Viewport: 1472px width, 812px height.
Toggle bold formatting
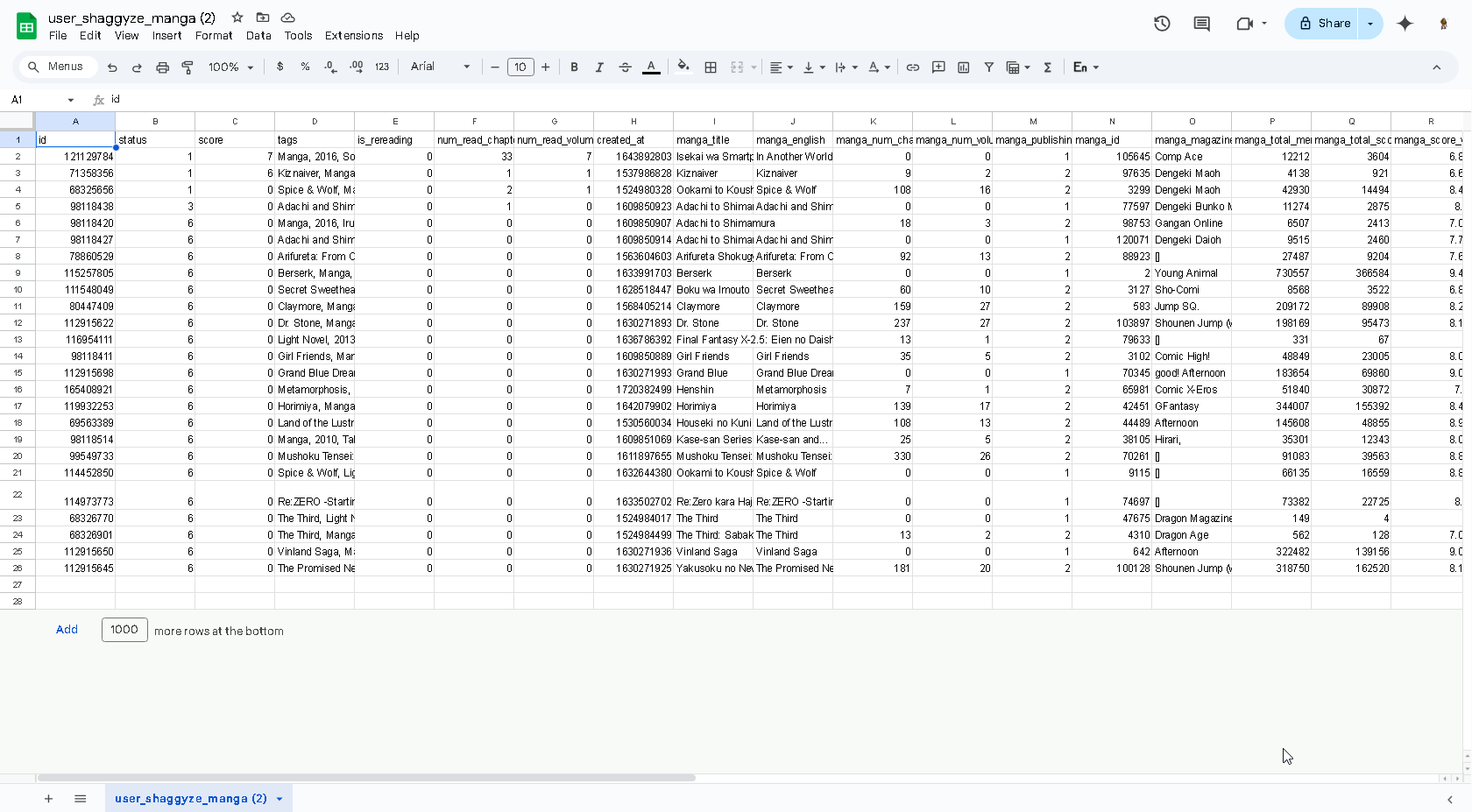pyautogui.click(x=574, y=67)
